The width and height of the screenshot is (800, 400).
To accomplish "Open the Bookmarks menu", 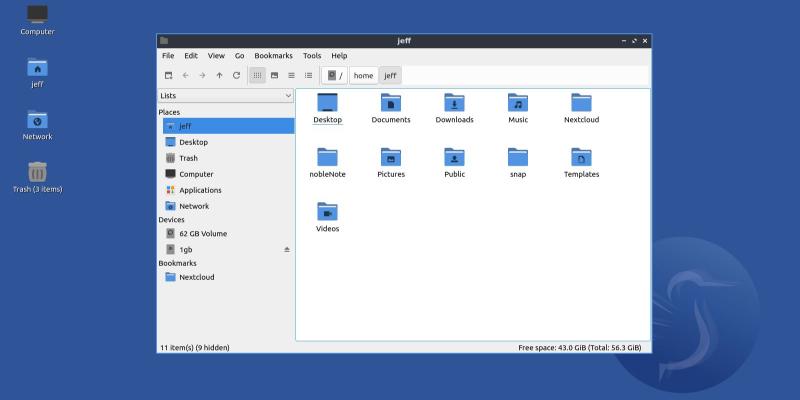I will 273,56.
